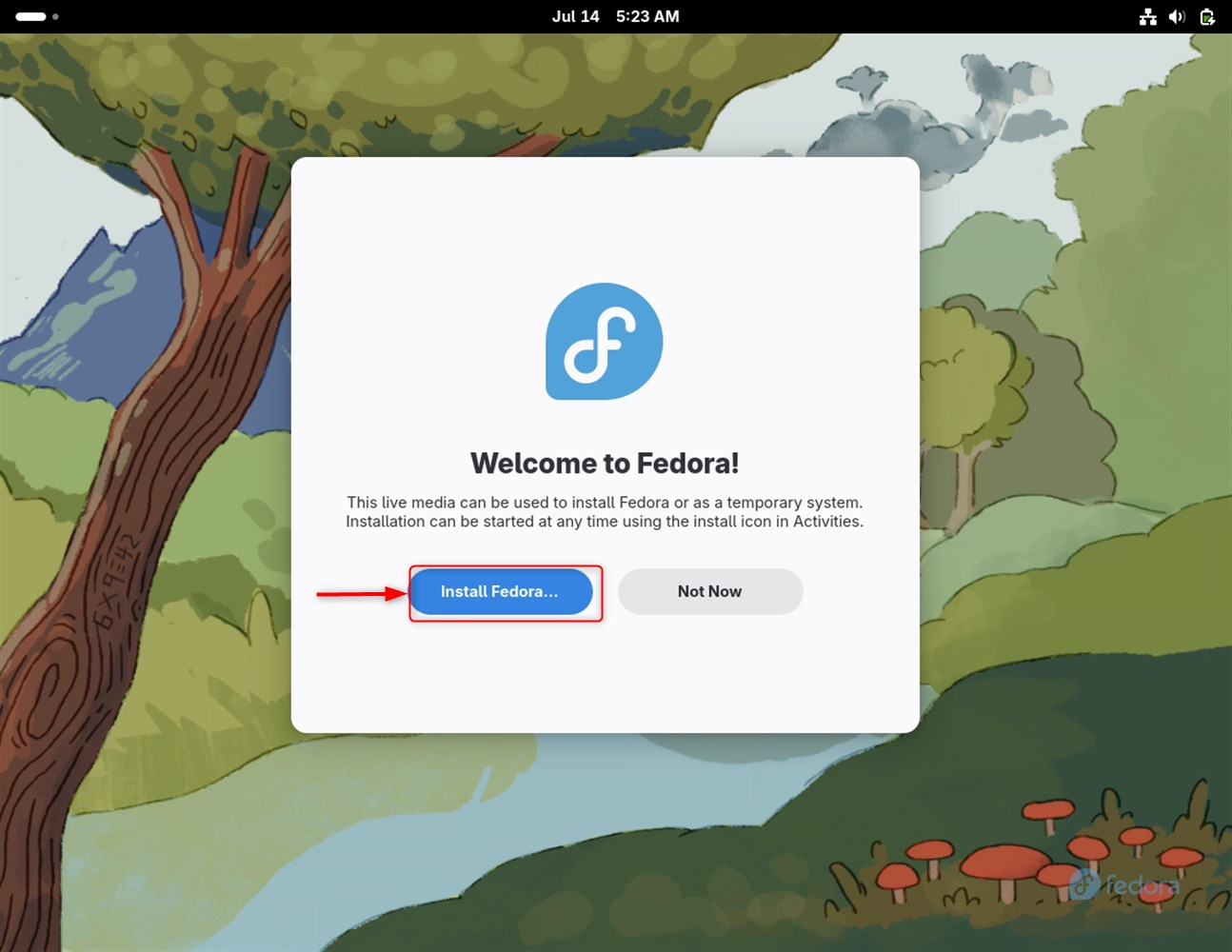1232x952 pixels.
Task: Click text starting 'Installation can be started'
Action: [x=605, y=521]
